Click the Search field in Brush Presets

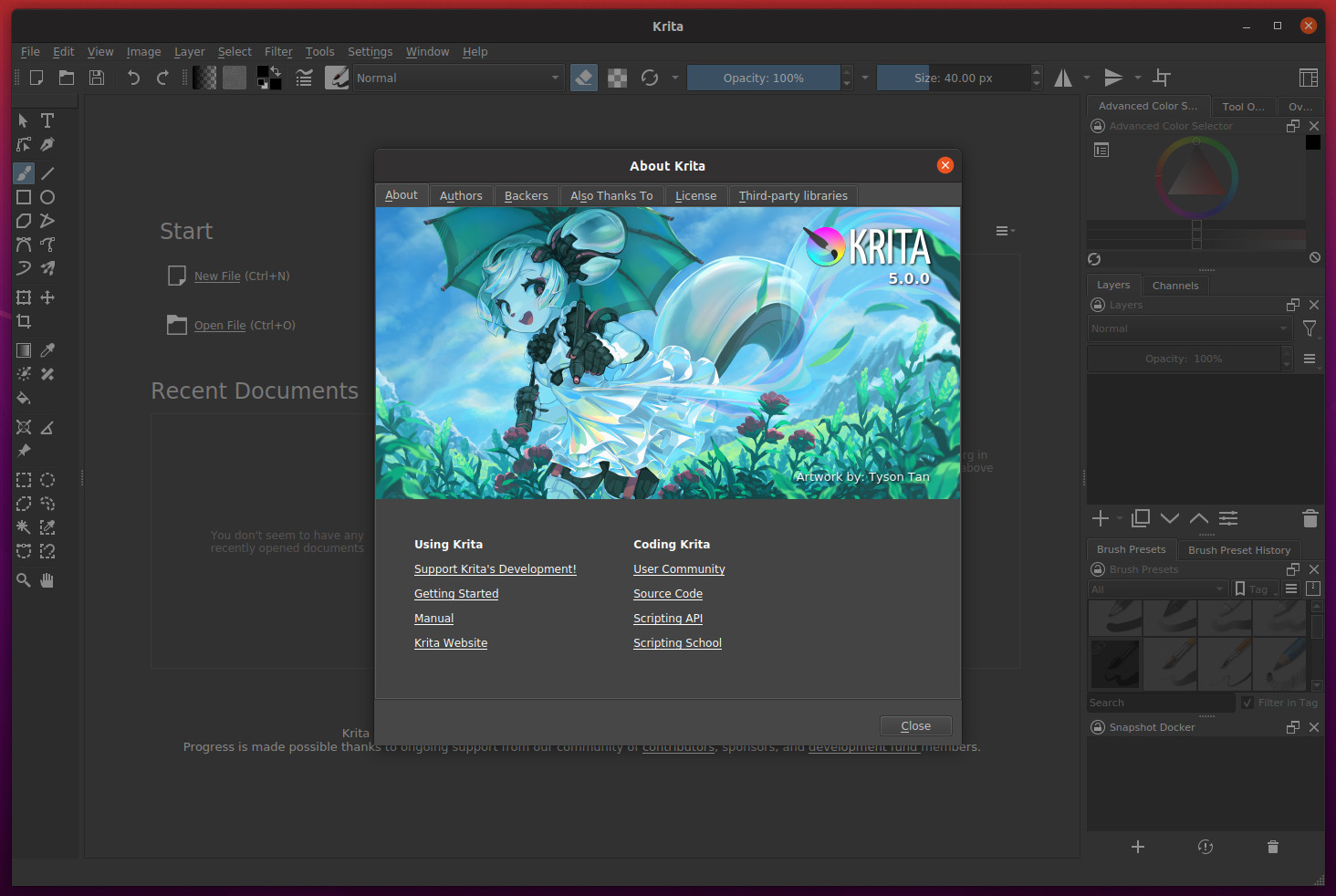click(1159, 703)
